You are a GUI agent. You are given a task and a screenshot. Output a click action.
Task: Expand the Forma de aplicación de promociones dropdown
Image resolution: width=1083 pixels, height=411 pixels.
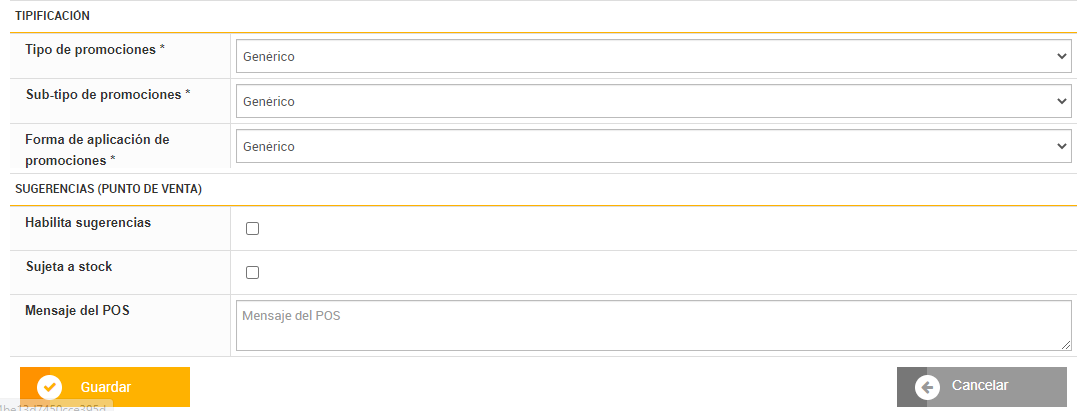(x=653, y=146)
